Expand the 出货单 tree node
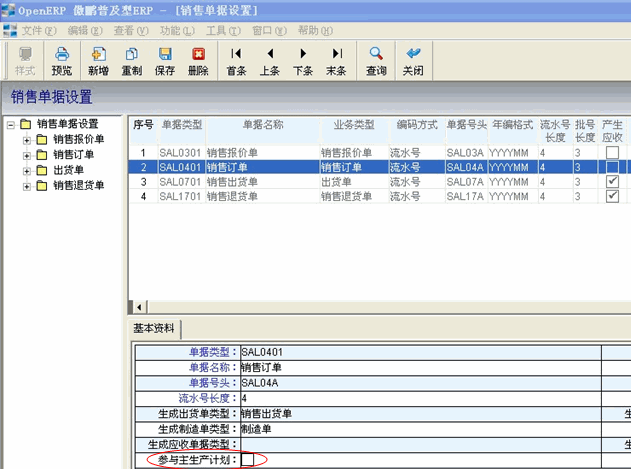The width and height of the screenshot is (631, 469). click(27, 171)
